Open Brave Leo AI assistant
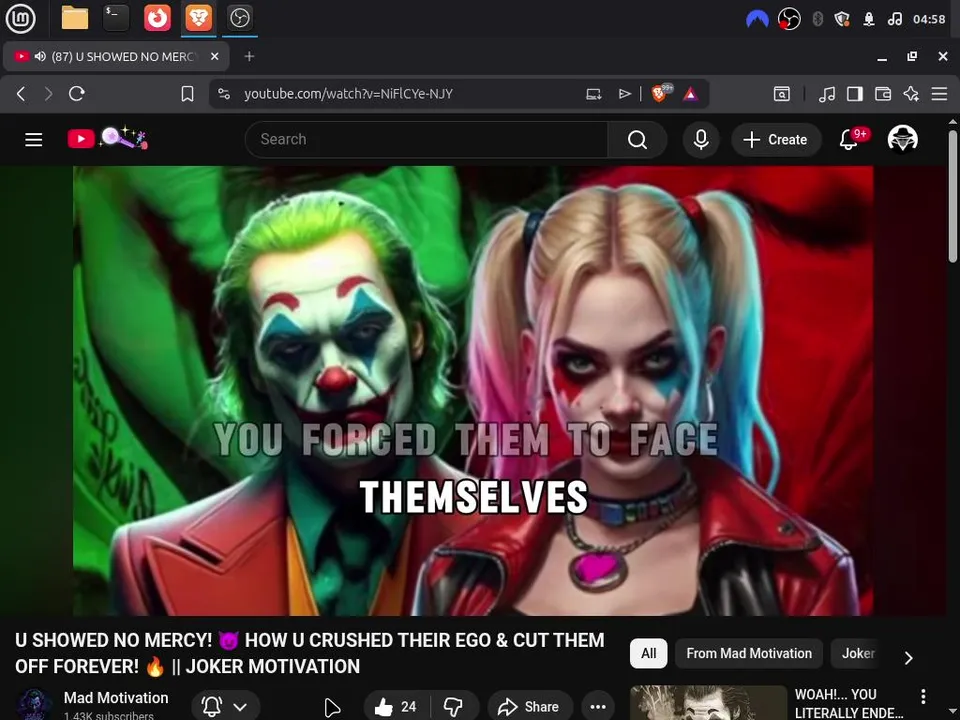This screenshot has width=960, height=720. tap(911, 94)
